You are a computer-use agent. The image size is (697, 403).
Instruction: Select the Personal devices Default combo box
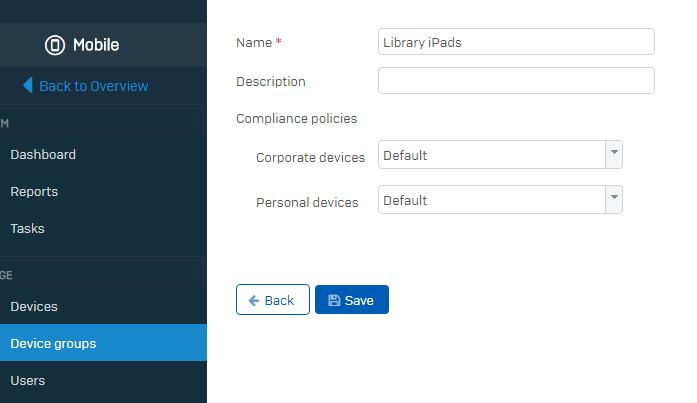(x=500, y=200)
